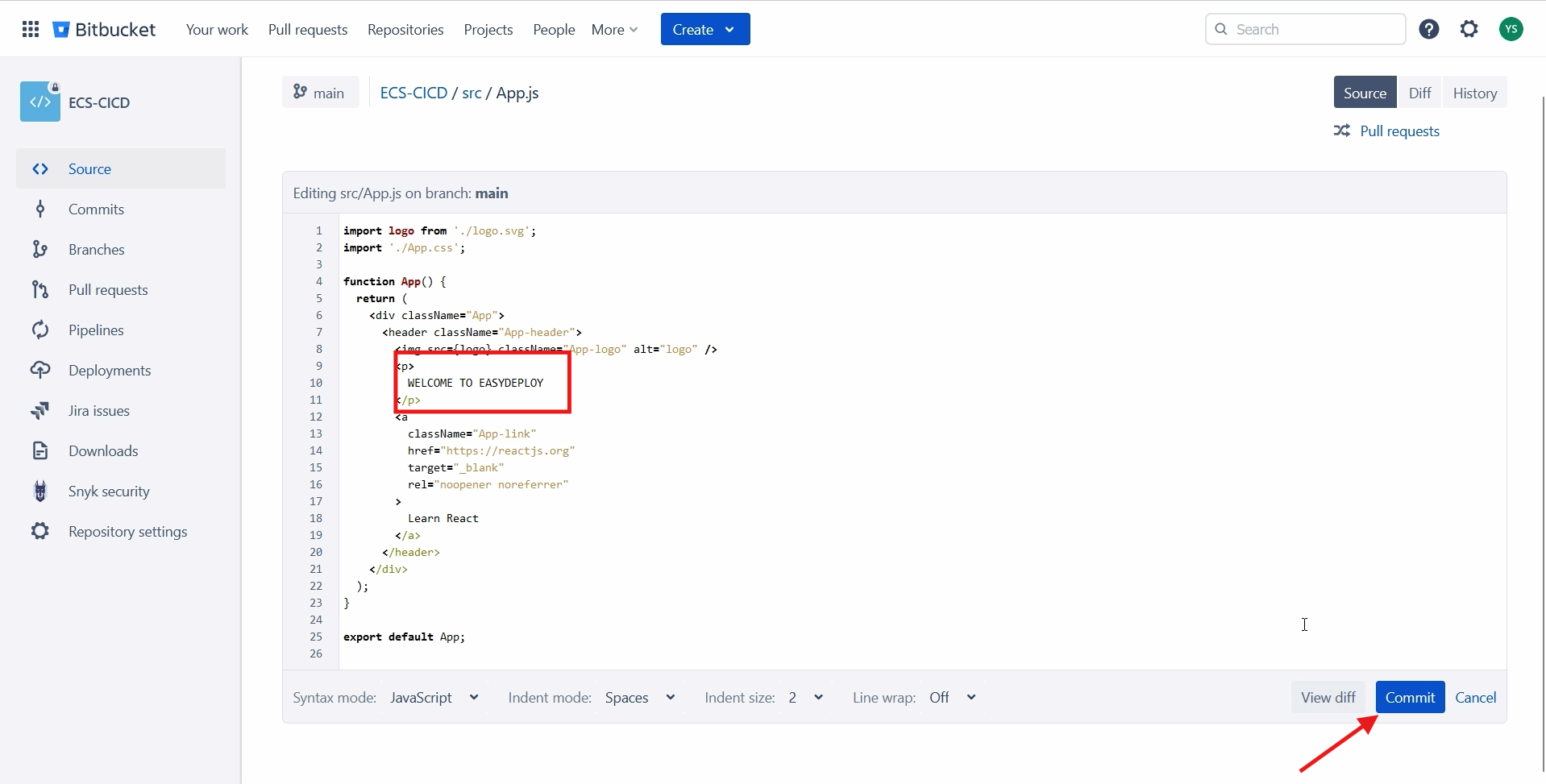Select Pull requests in the sidebar
This screenshot has width=1546, height=784.
(121, 289)
